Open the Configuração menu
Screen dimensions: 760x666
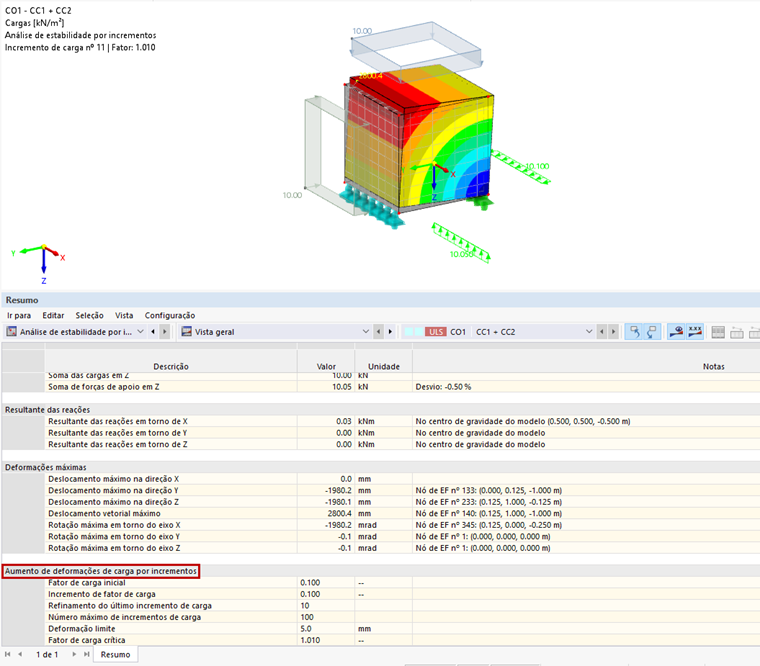pyautogui.click(x=170, y=316)
